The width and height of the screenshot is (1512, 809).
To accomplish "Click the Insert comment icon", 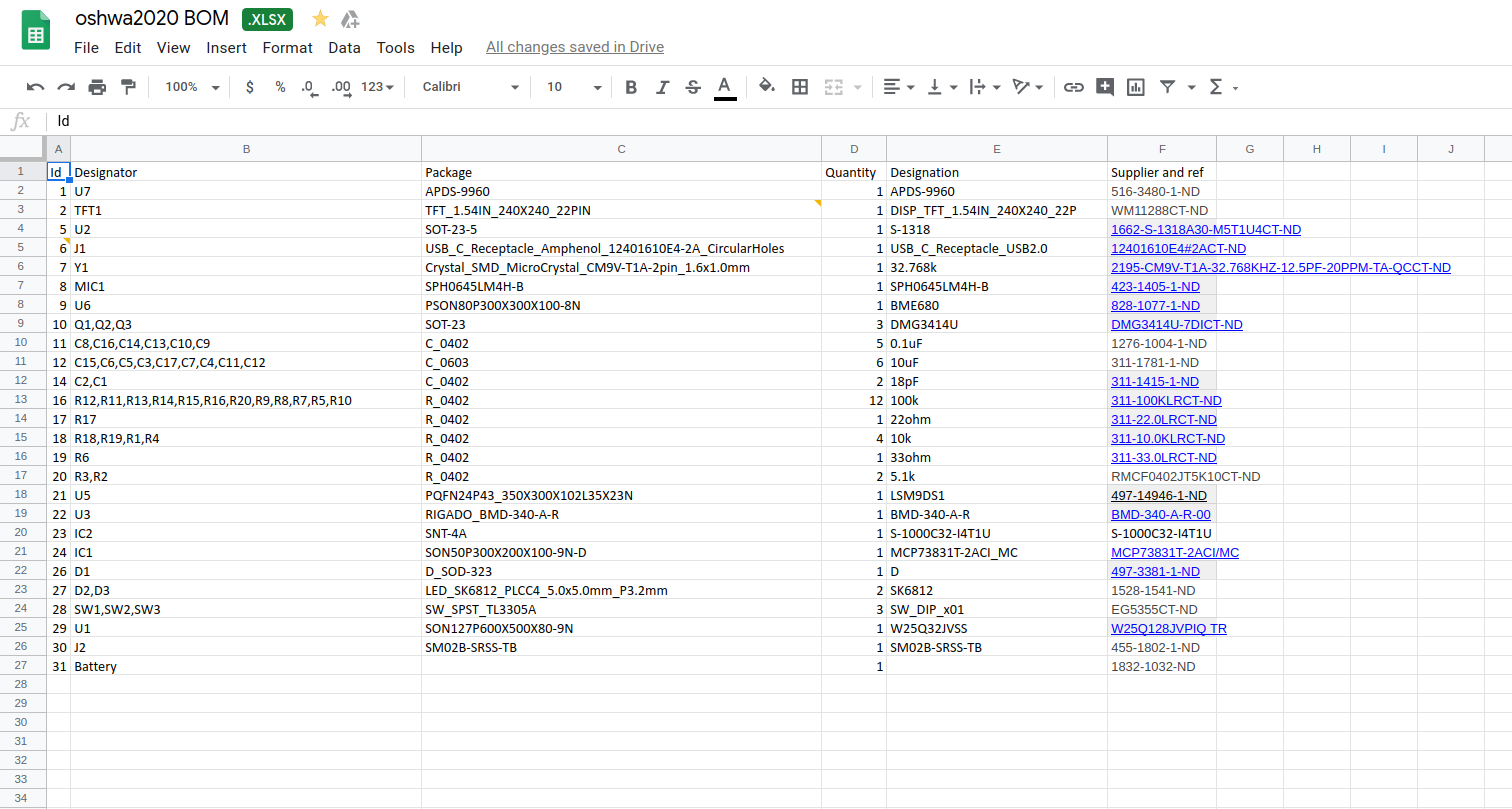I will pos(1105,87).
